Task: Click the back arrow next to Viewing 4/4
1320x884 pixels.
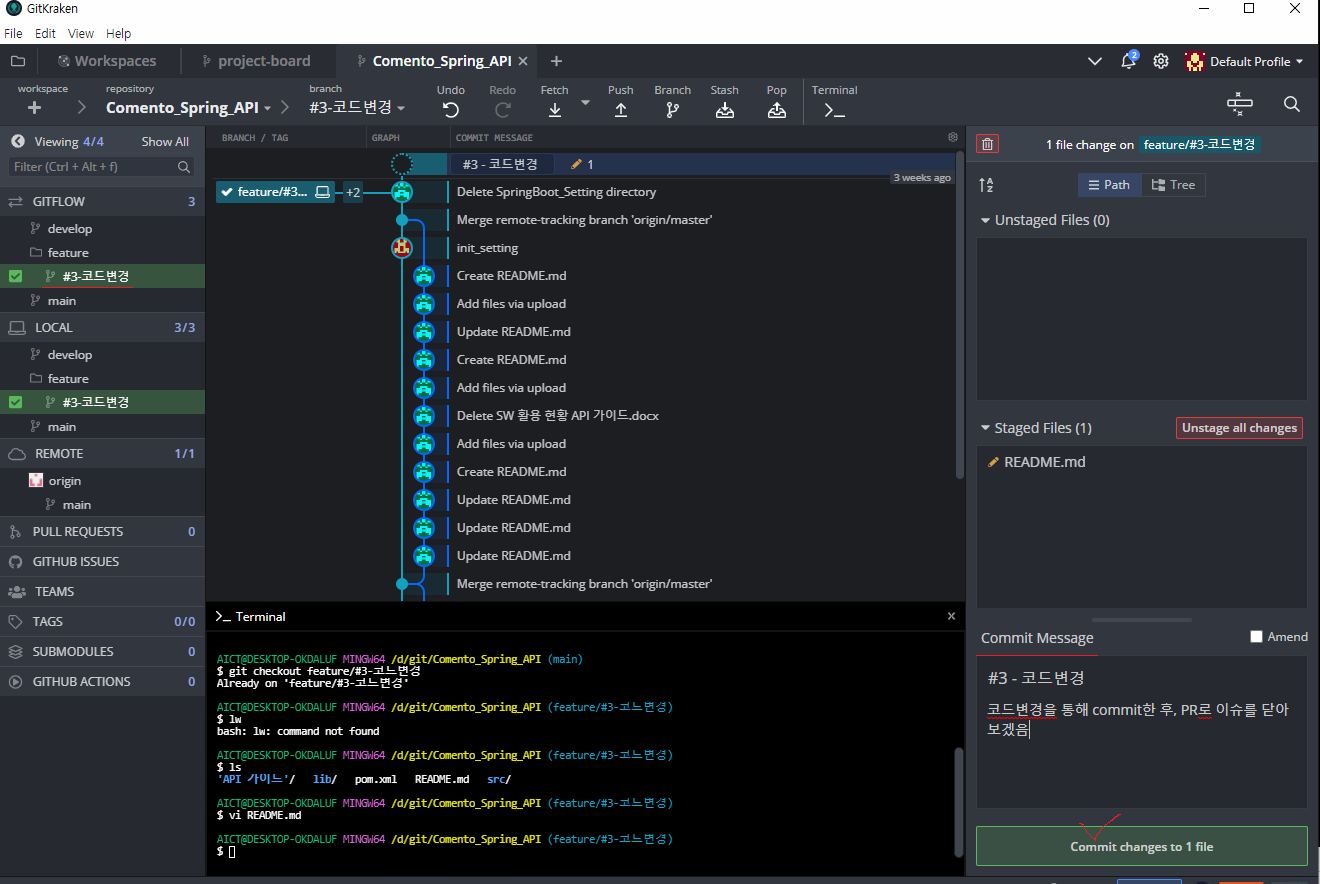Action: (x=18, y=141)
